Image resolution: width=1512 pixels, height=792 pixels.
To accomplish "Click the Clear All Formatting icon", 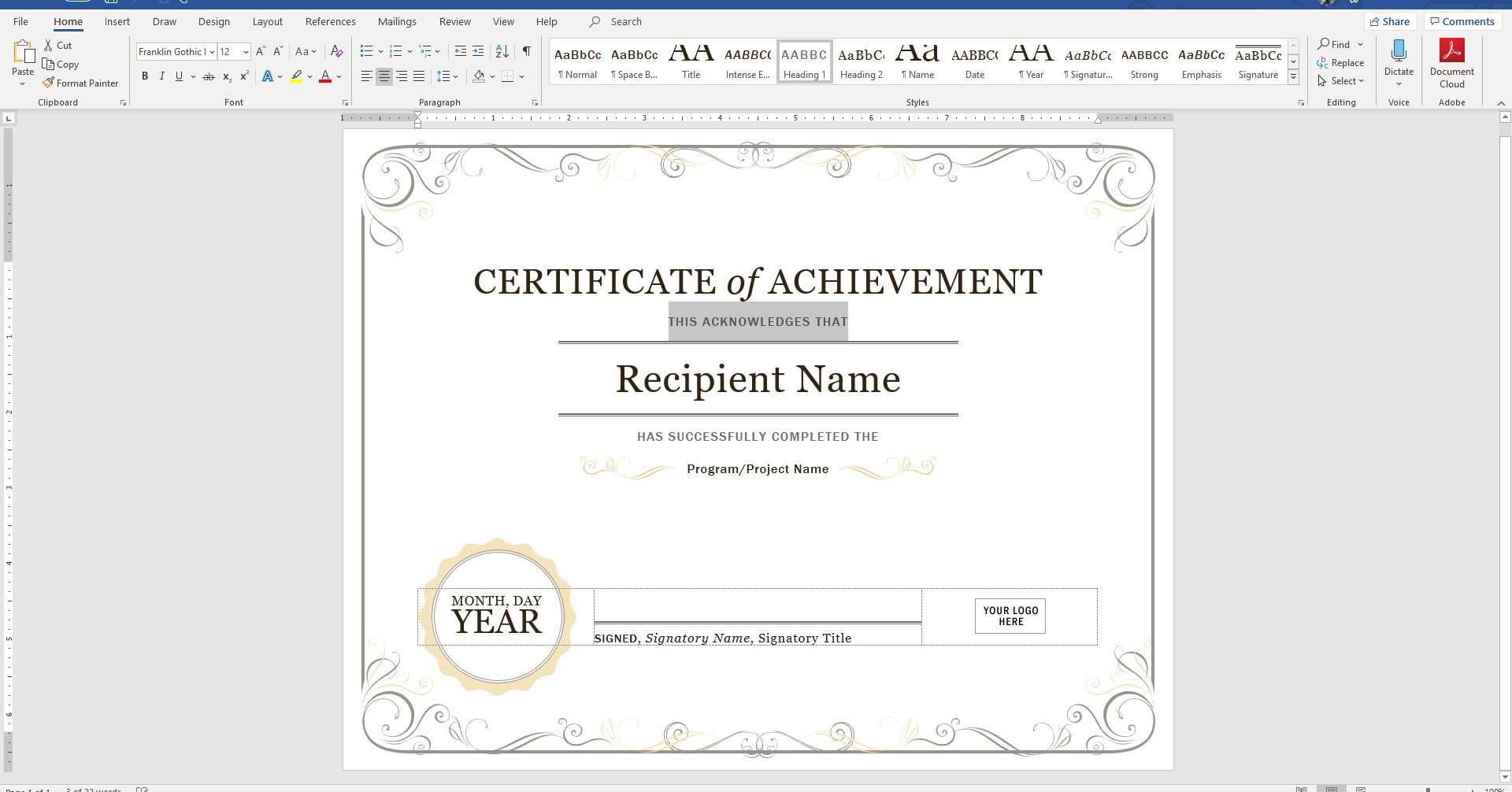I will [336, 51].
